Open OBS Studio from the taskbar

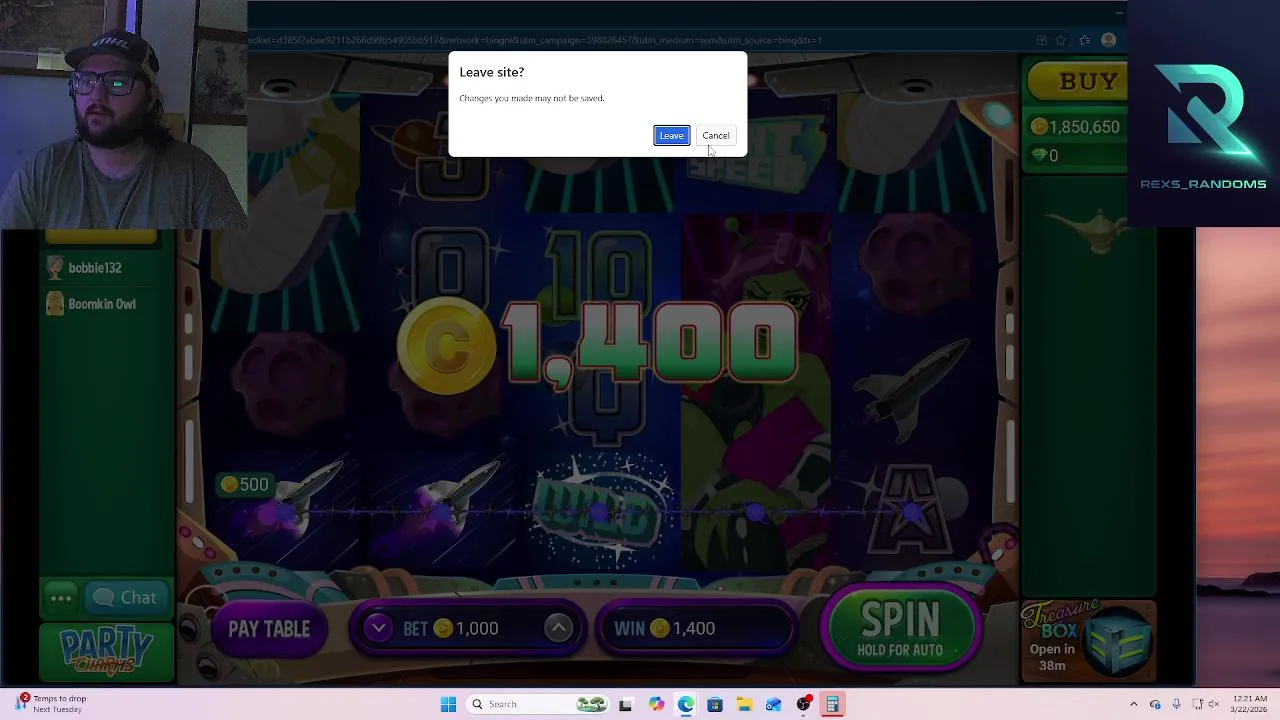pos(803,704)
